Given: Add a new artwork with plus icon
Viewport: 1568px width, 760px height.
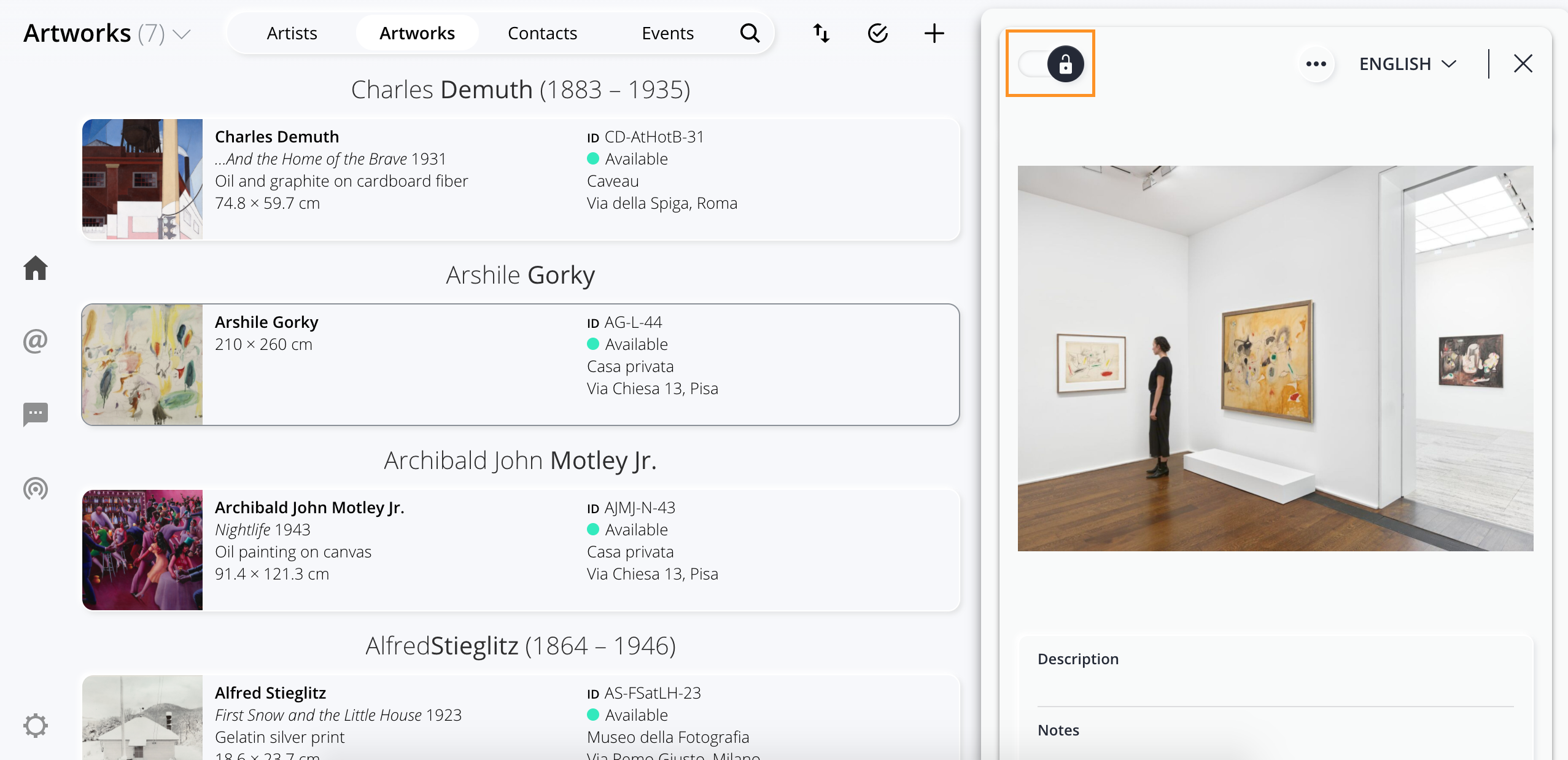Looking at the screenshot, I should pos(934,33).
